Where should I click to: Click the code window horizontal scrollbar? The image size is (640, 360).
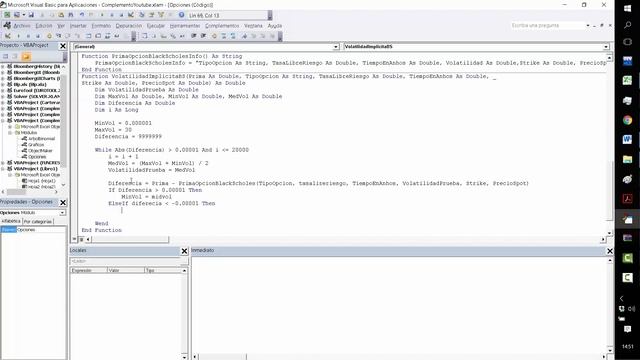coord(345,239)
